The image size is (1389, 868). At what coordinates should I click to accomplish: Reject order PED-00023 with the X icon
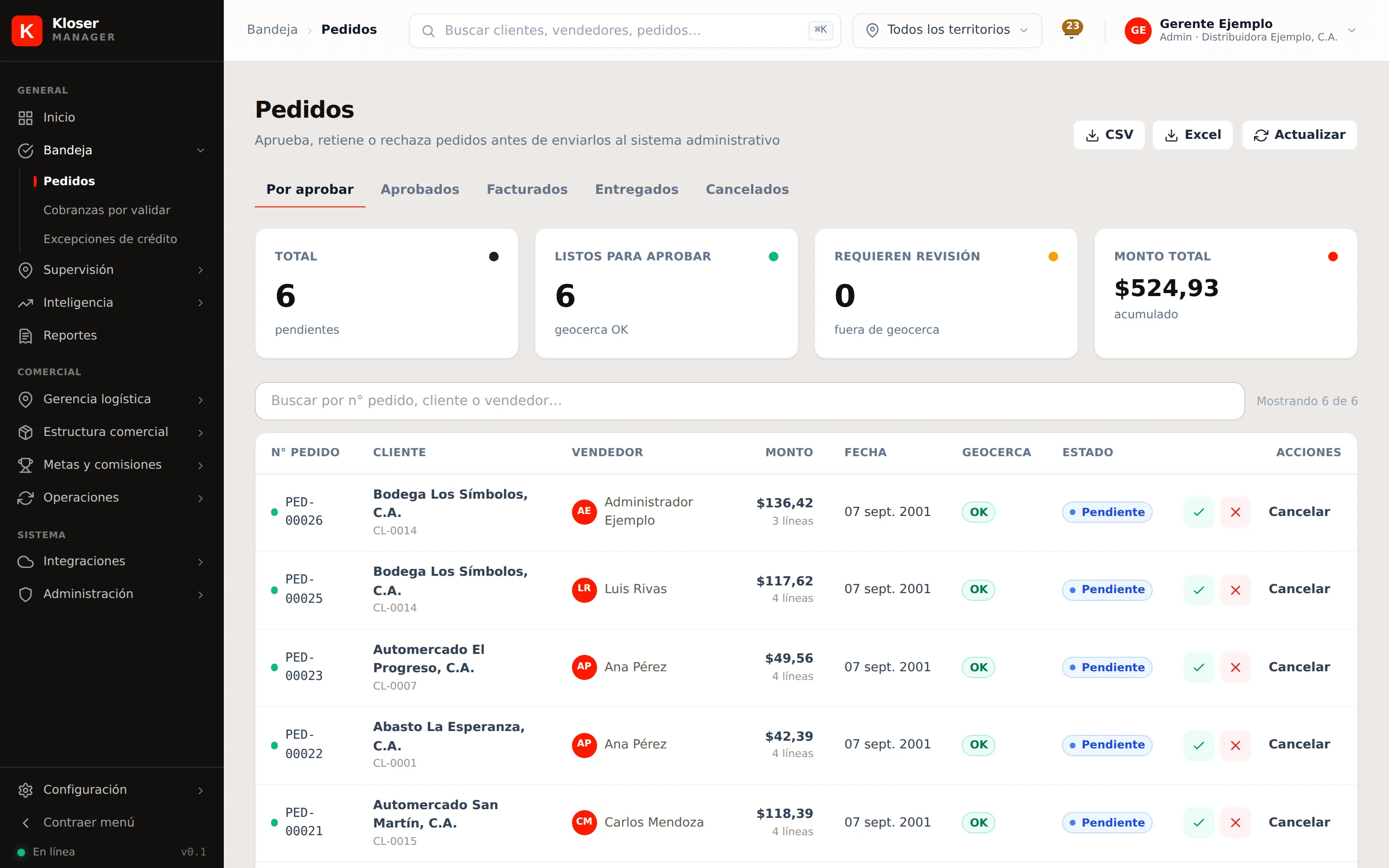(1236, 667)
